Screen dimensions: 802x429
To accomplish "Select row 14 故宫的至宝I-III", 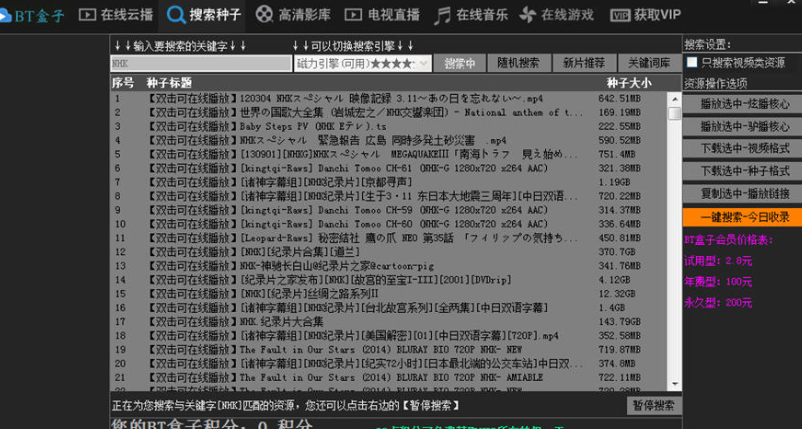I will pyautogui.click(x=389, y=280).
